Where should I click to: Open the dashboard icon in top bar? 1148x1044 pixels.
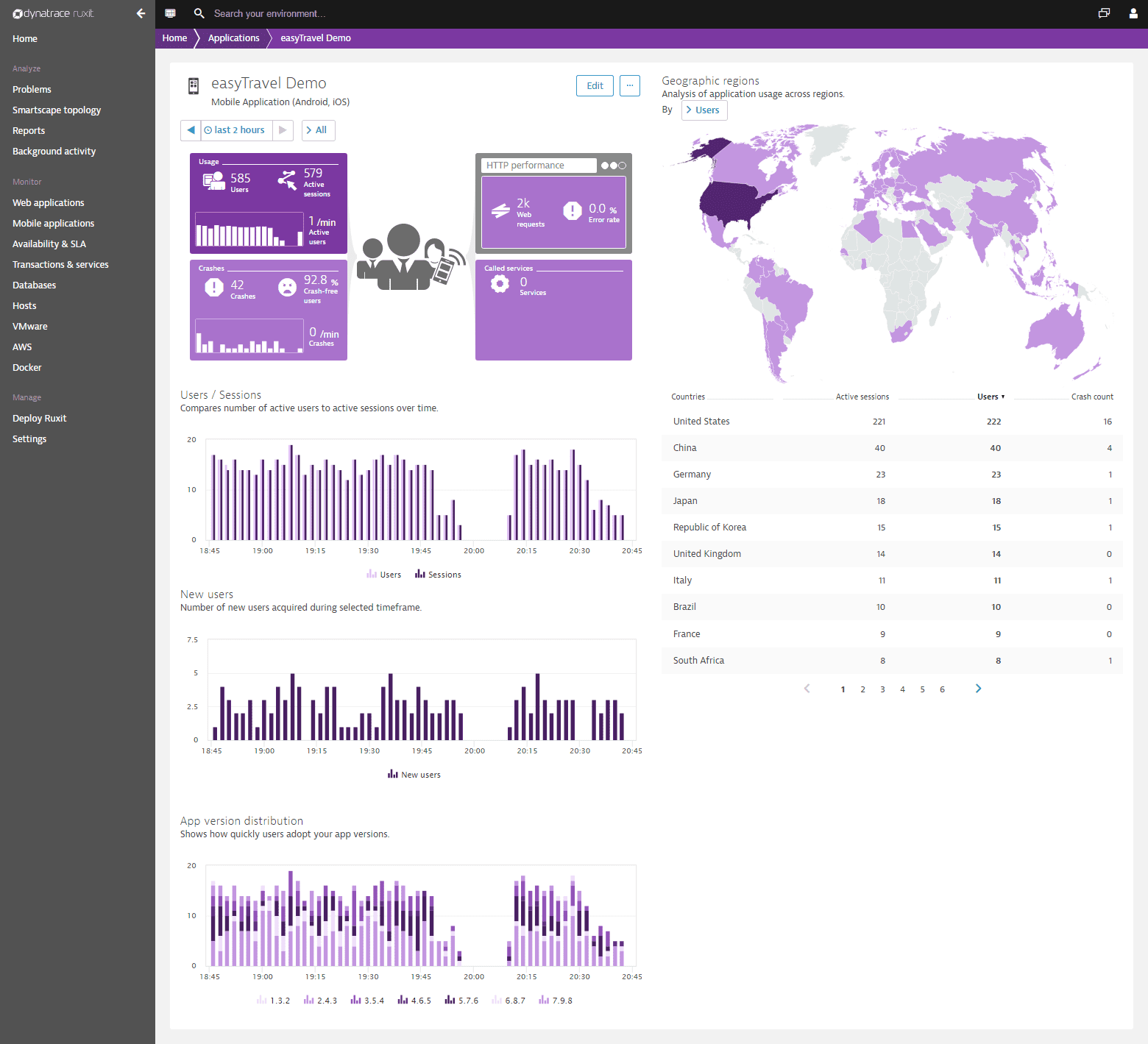[170, 13]
